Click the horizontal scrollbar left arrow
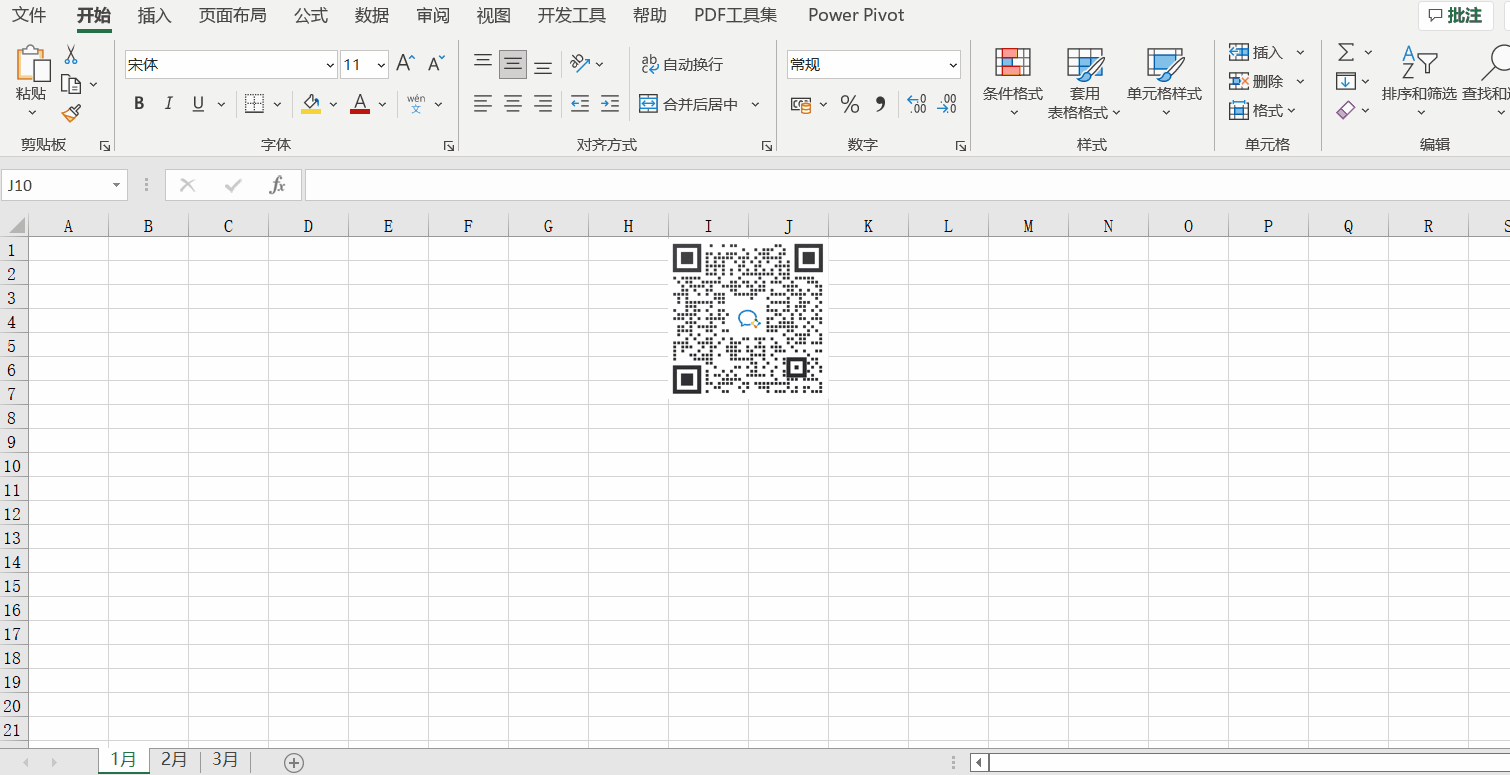1510x775 pixels. click(980, 763)
